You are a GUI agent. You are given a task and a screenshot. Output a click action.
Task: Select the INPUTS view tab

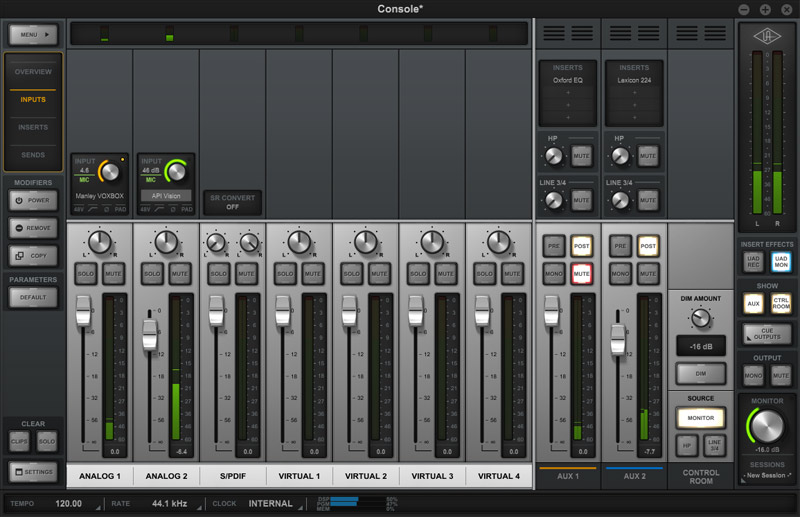coord(33,100)
